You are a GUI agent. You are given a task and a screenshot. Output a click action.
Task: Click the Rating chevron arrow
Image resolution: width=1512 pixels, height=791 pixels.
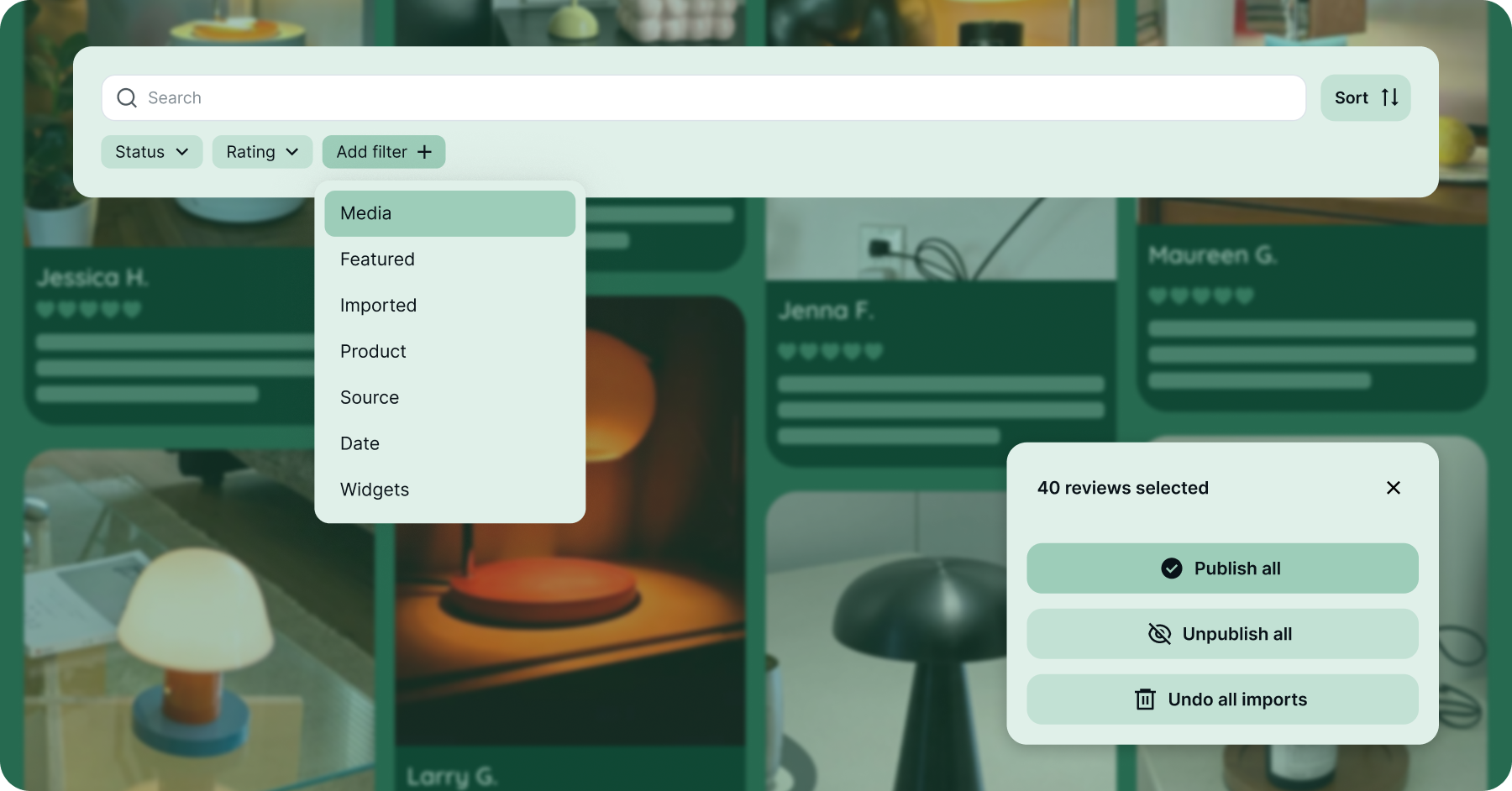click(x=292, y=152)
